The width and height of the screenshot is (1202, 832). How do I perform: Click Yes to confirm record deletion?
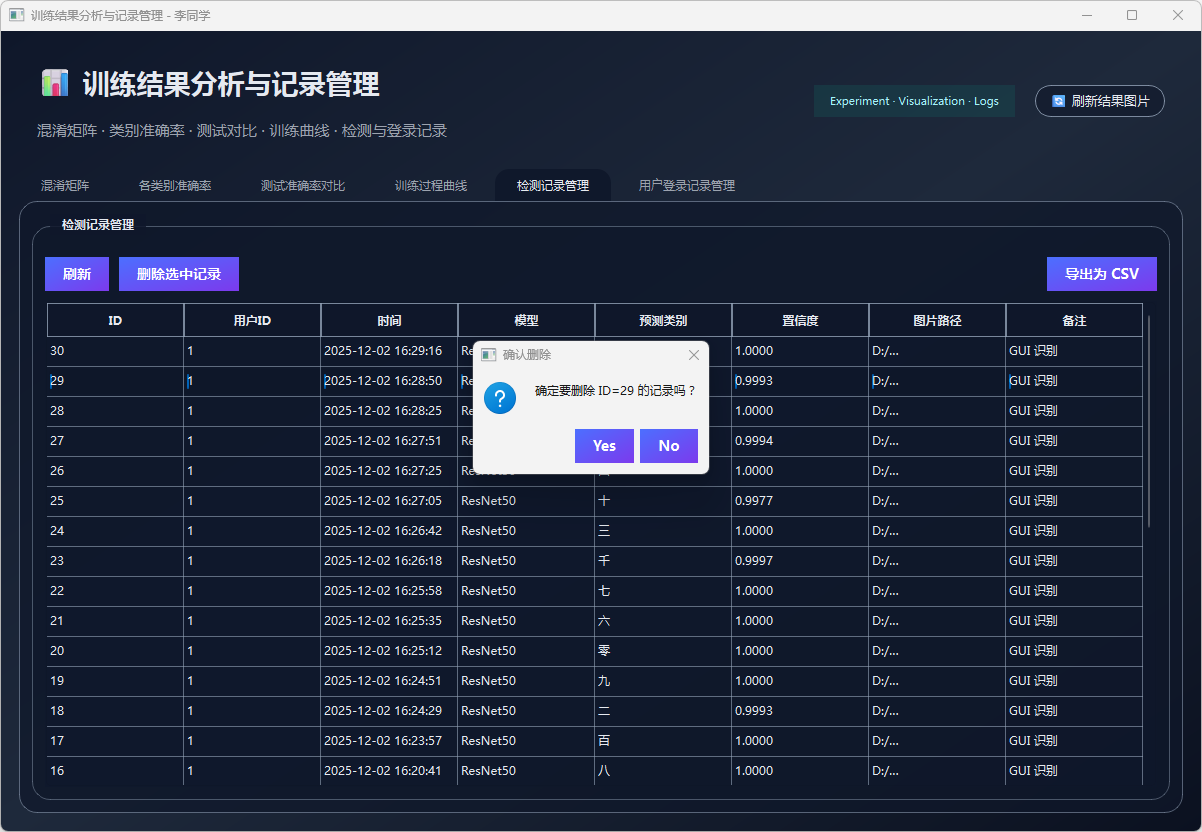click(x=604, y=446)
